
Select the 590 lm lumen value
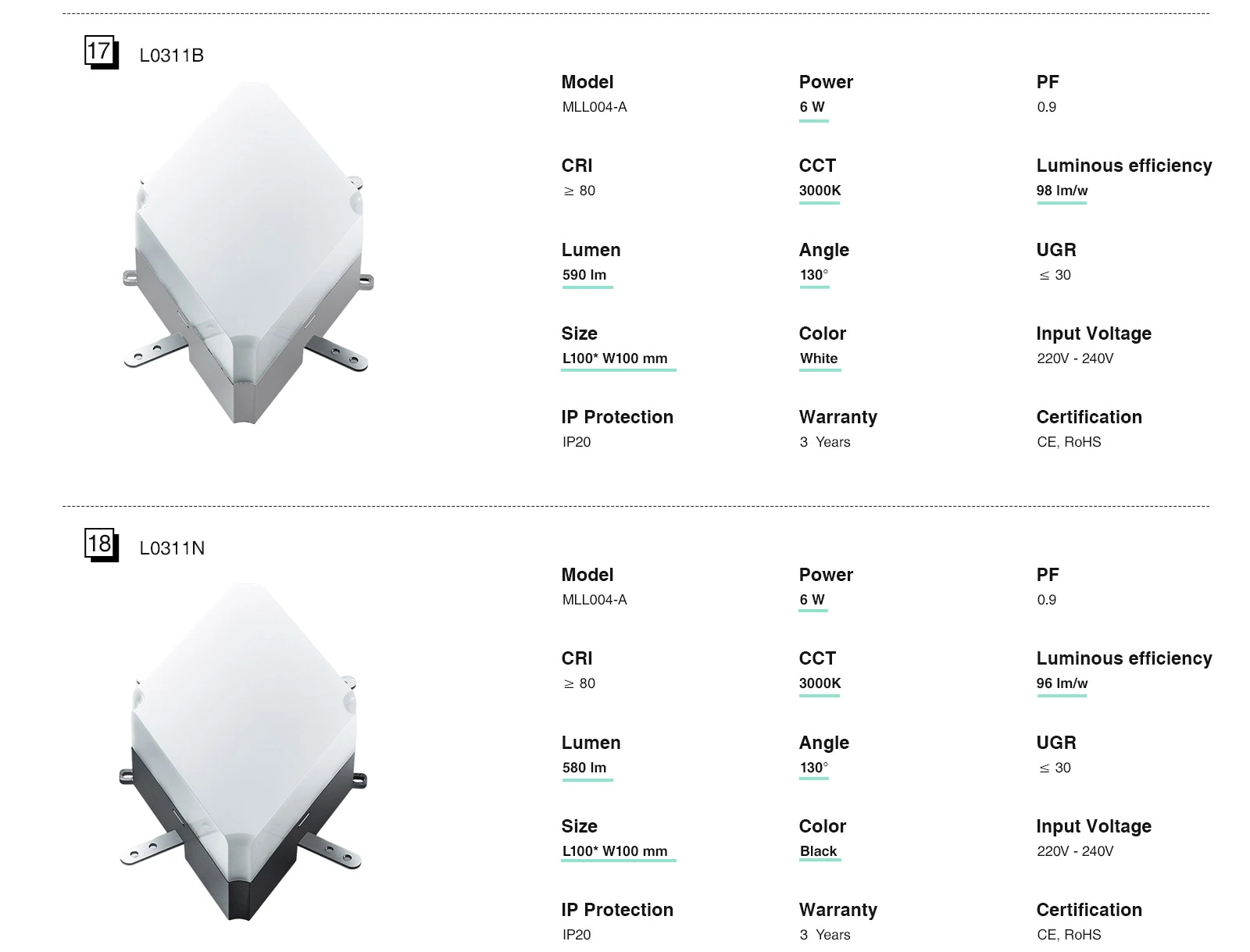584,275
